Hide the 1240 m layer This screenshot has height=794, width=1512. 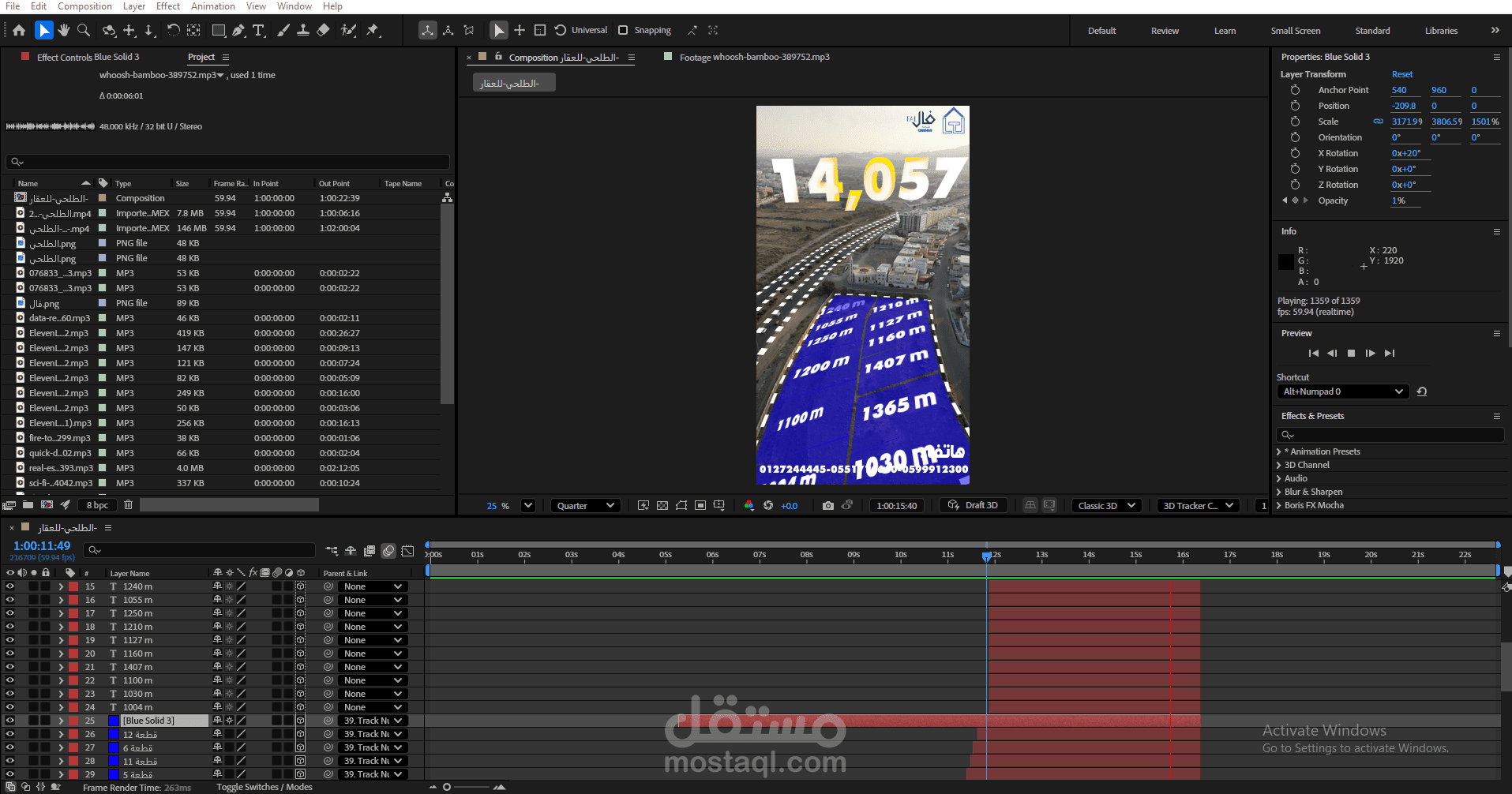[10, 587]
